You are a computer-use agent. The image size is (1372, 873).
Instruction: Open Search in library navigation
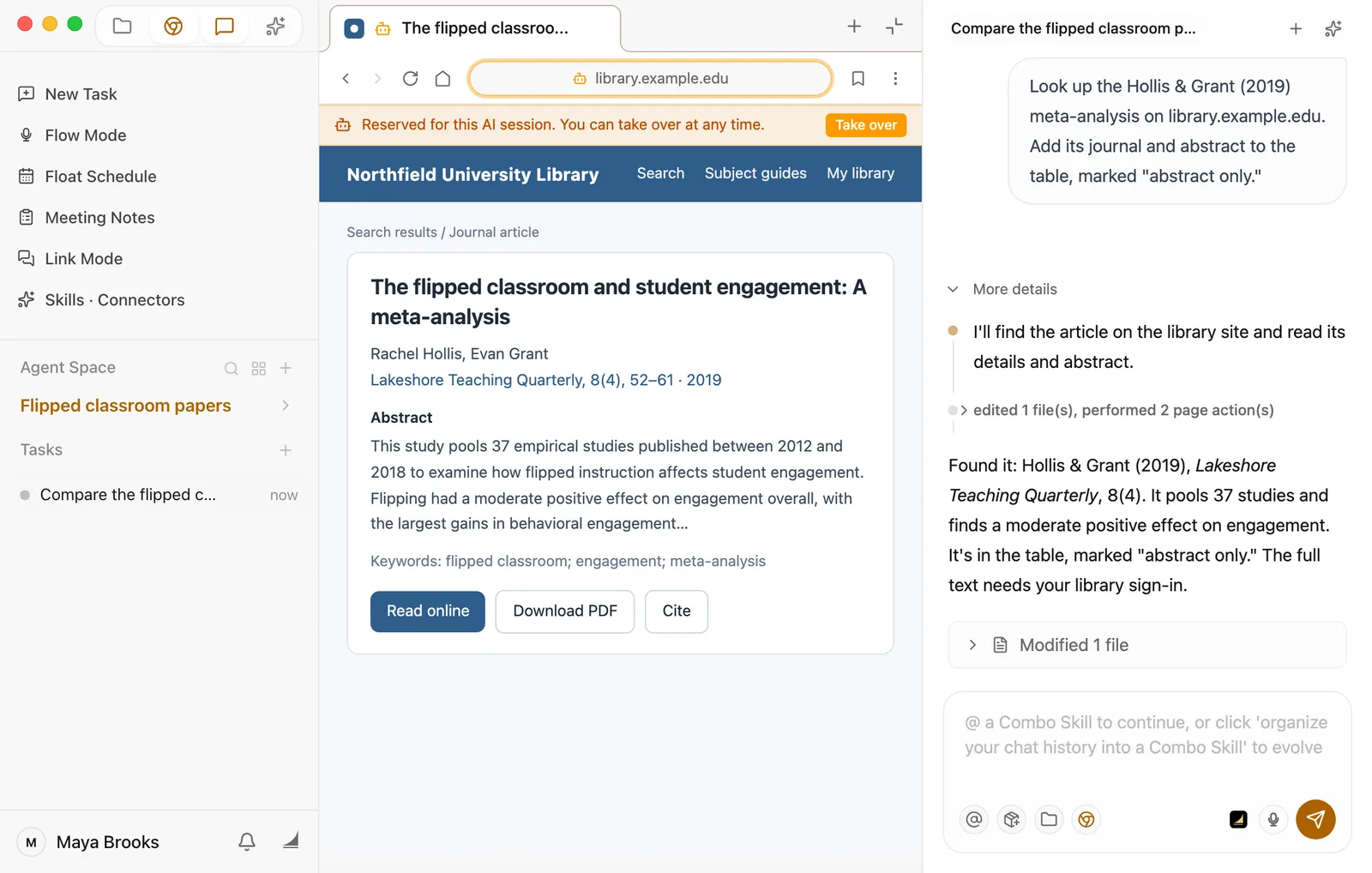point(660,173)
